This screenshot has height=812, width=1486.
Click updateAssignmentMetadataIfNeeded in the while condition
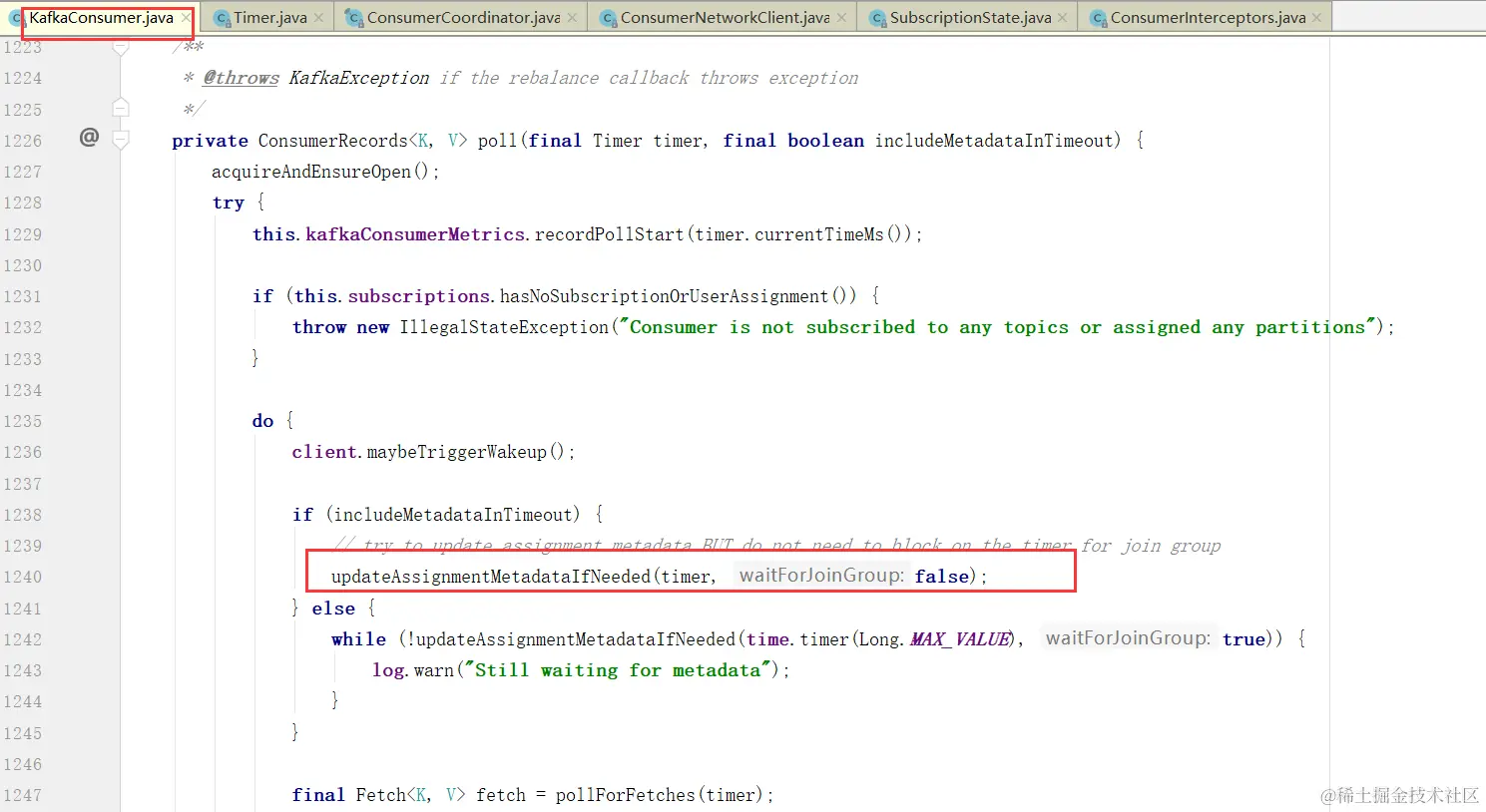[576, 639]
